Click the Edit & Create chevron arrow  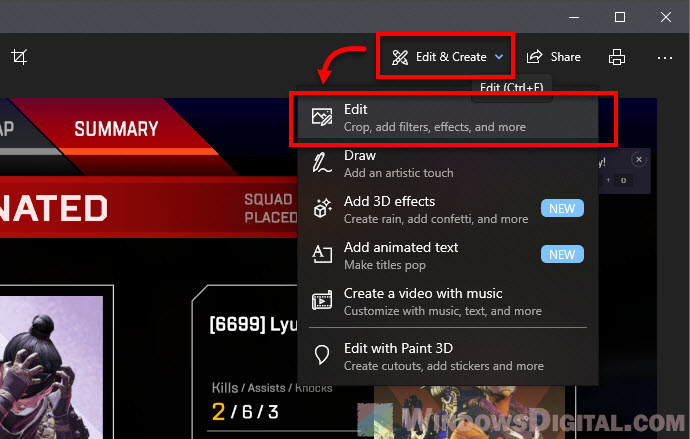pyautogui.click(x=499, y=57)
